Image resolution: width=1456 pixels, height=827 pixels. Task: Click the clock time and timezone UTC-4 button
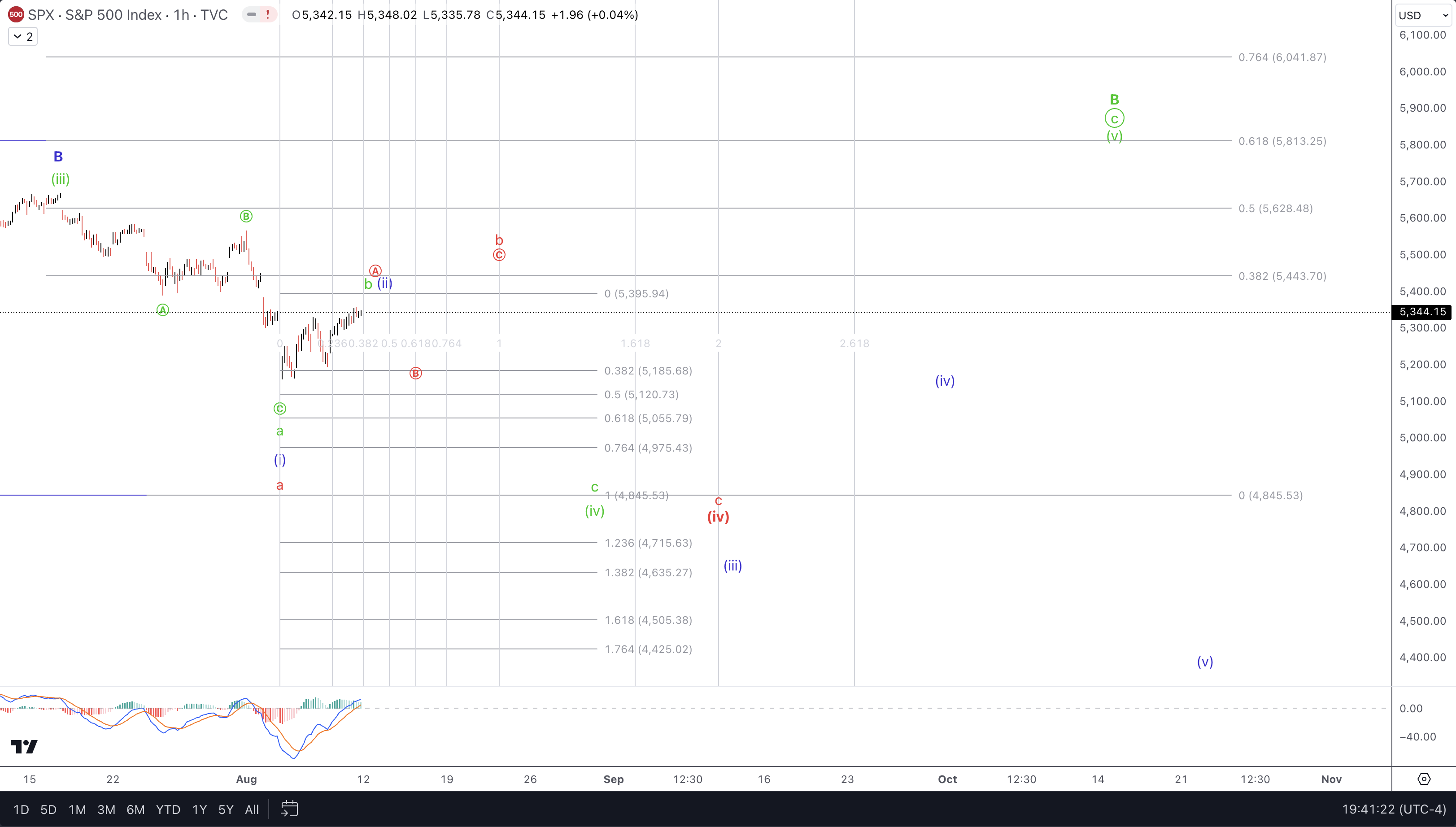coord(1394,809)
